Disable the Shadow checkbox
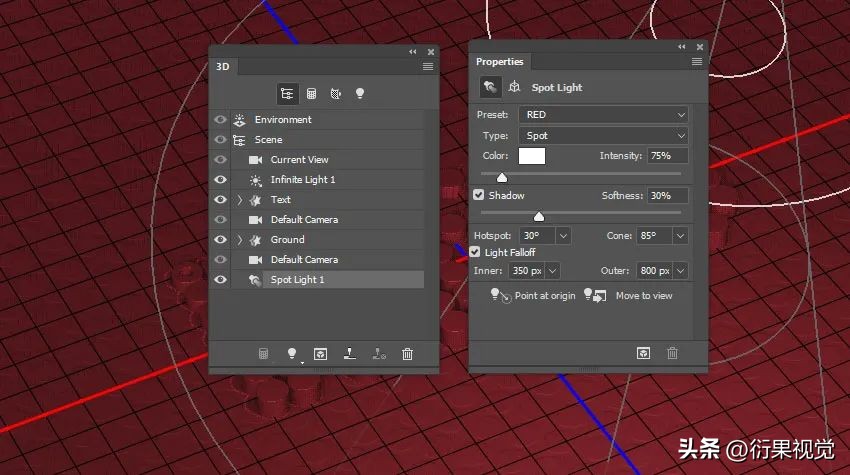 [x=479, y=195]
